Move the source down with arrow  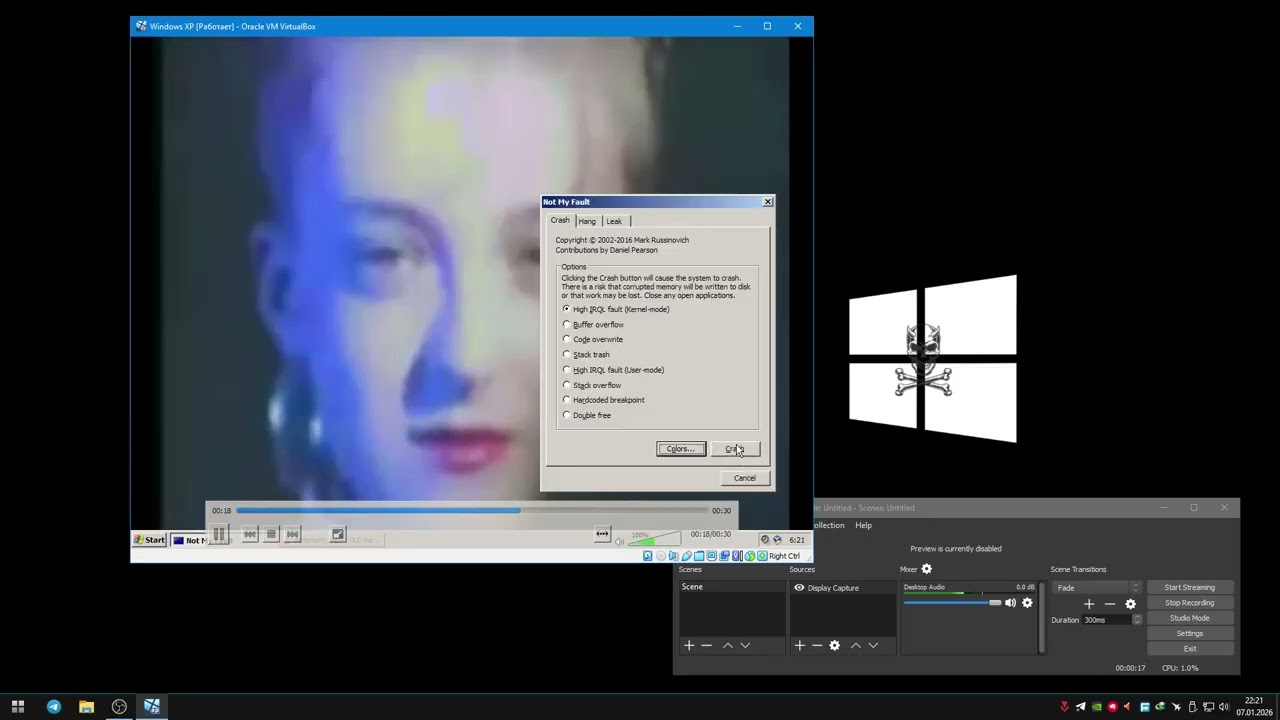pyautogui.click(x=873, y=646)
